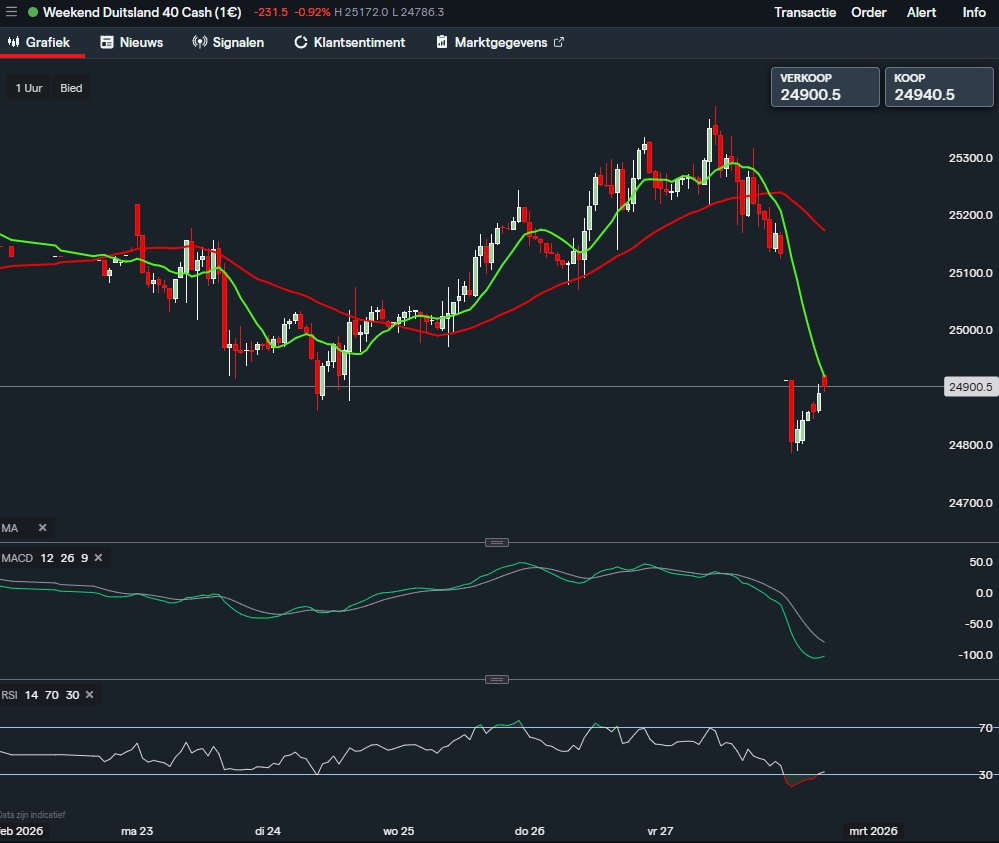
Task: Click the 25300.0 price axis label
Action: [970, 158]
